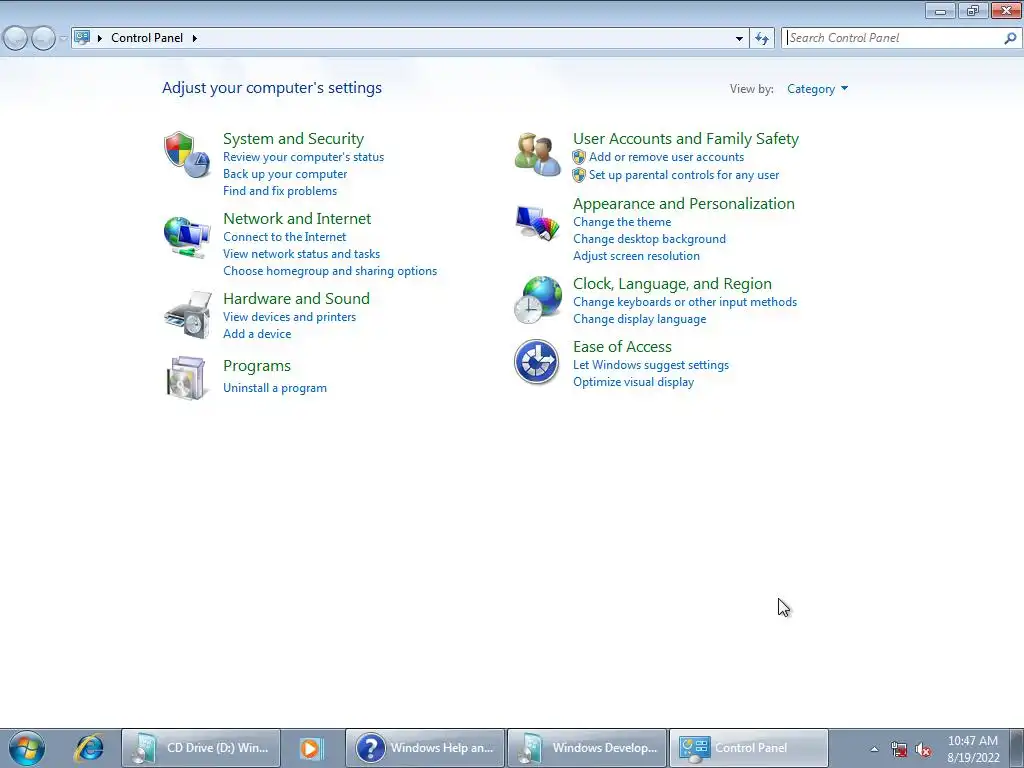1024x768 pixels.
Task: Click Add a device link
Action: tap(257, 334)
